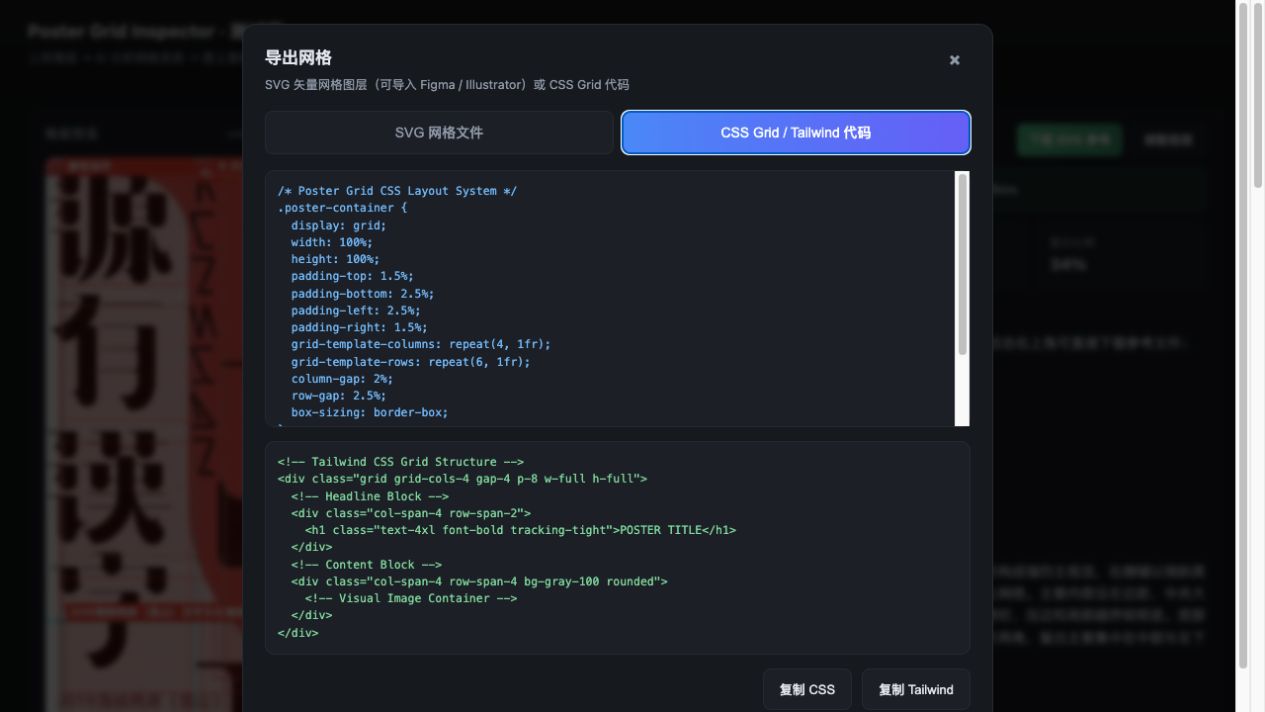Click the Tailwind CSS Grid Structure comment

click(401, 462)
